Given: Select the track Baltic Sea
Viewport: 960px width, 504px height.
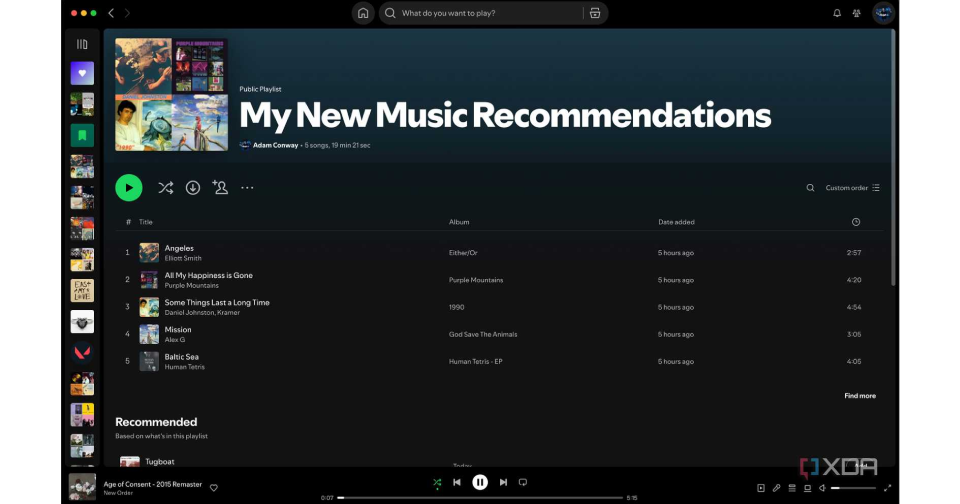Looking at the screenshot, I should (x=181, y=356).
